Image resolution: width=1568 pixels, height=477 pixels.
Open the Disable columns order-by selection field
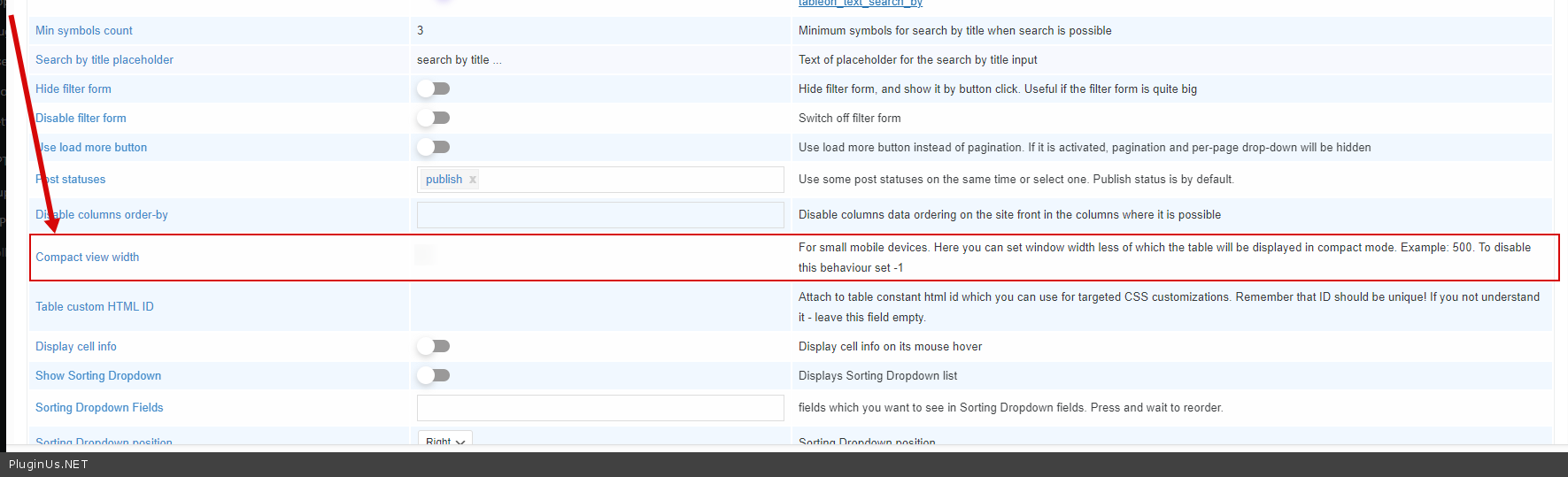[600, 215]
